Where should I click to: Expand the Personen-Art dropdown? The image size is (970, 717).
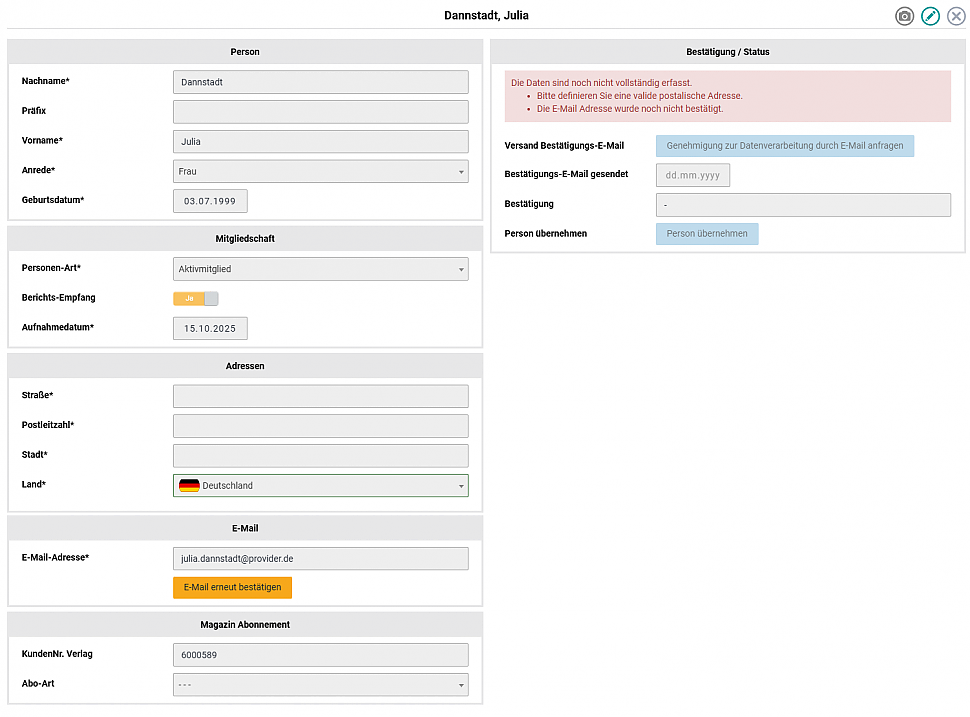[320, 269]
